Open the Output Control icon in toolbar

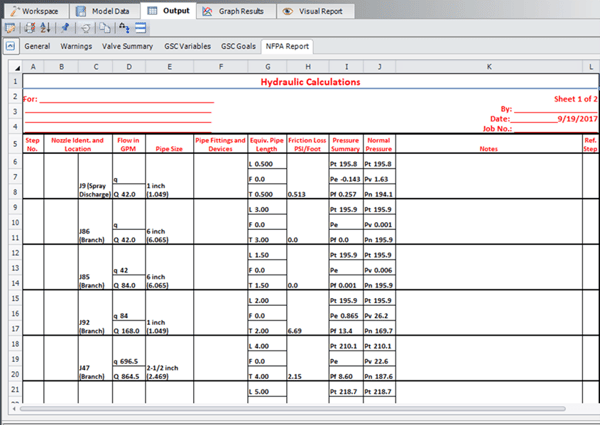click(10, 28)
